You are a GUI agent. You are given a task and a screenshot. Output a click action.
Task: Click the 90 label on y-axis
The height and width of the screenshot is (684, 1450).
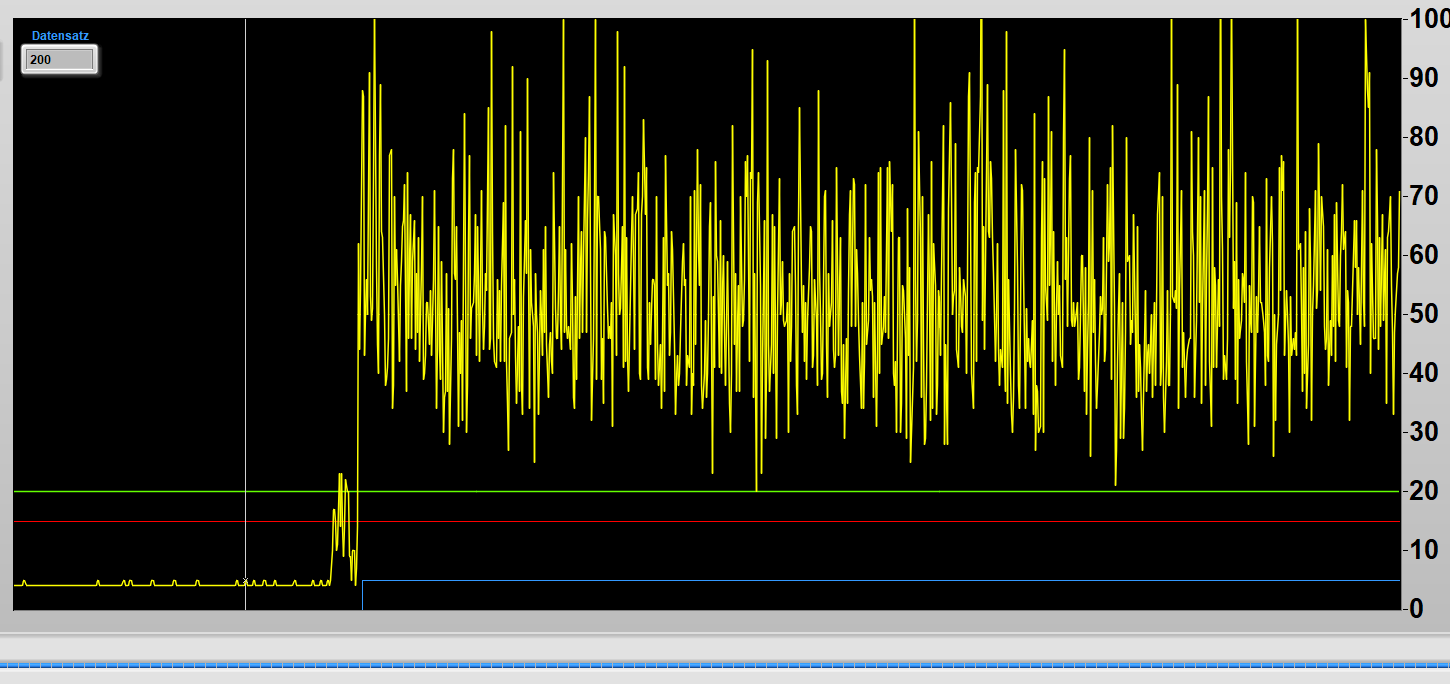tap(1423, 78)
